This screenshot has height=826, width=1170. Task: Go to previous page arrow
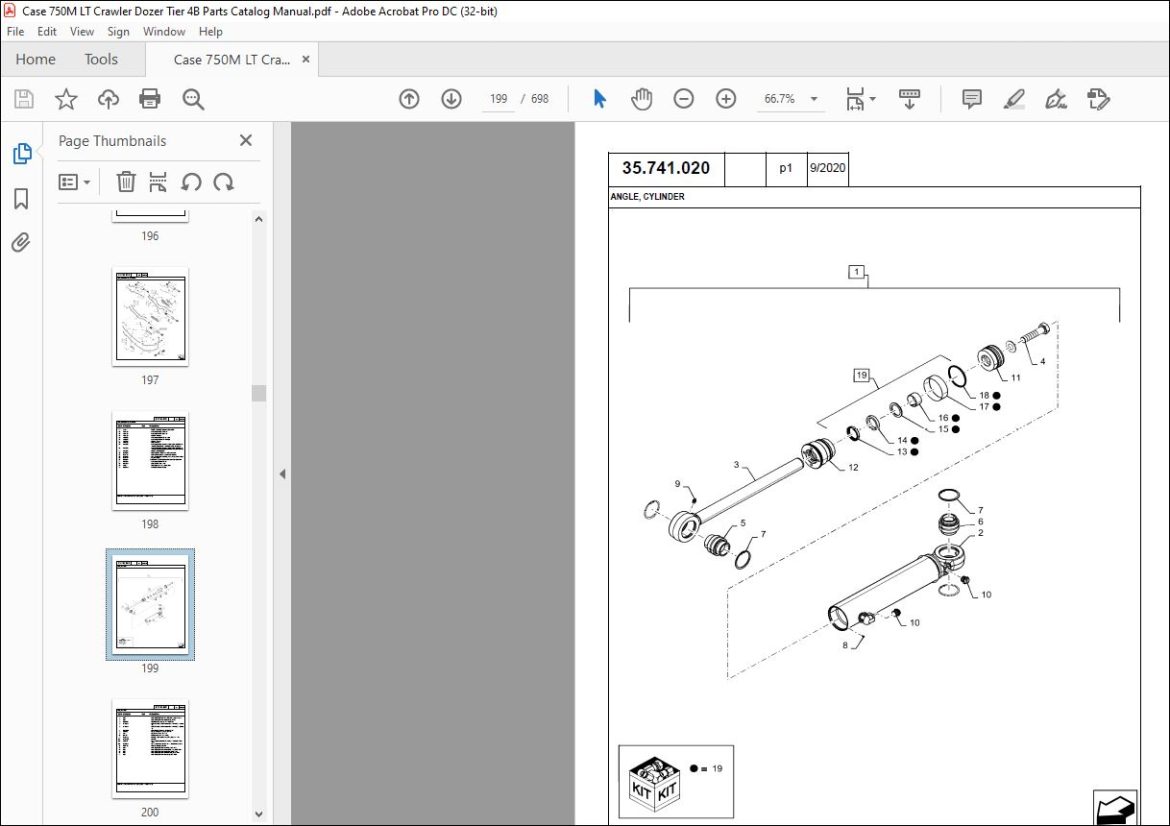click(x=409, y=98)
